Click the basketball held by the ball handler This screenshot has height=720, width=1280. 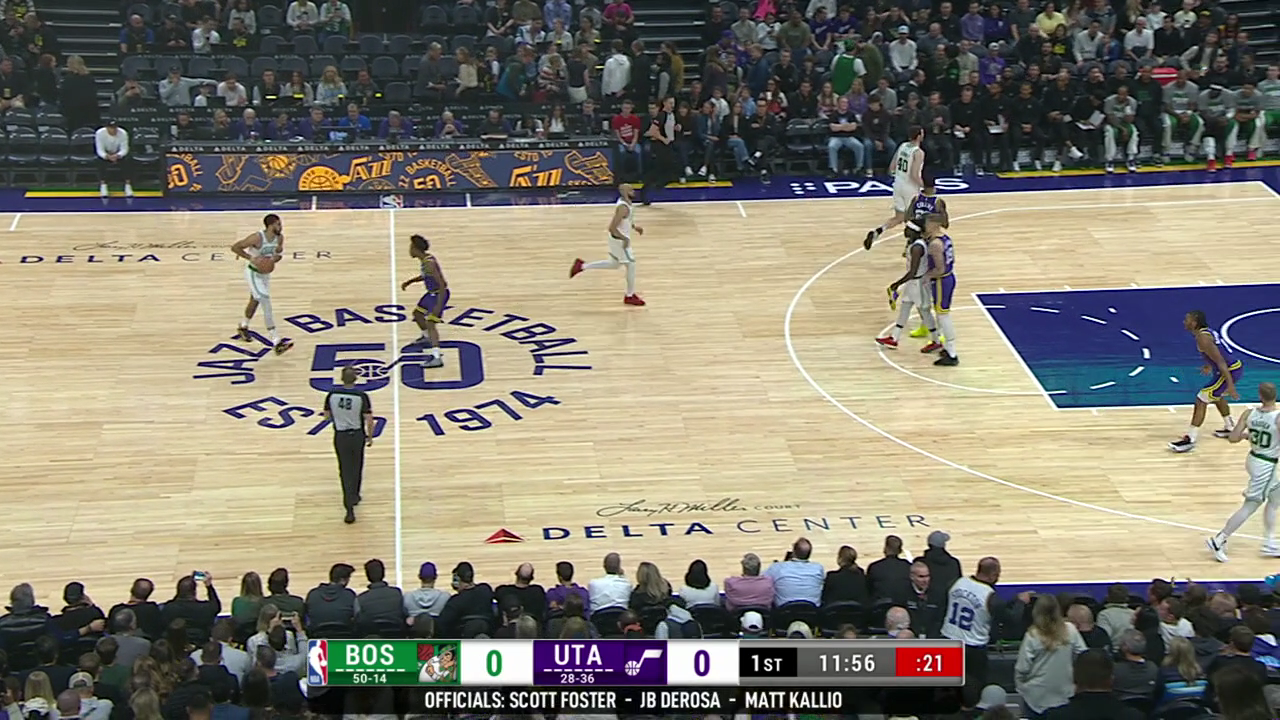pyautogui.click(x=263, y=264)
